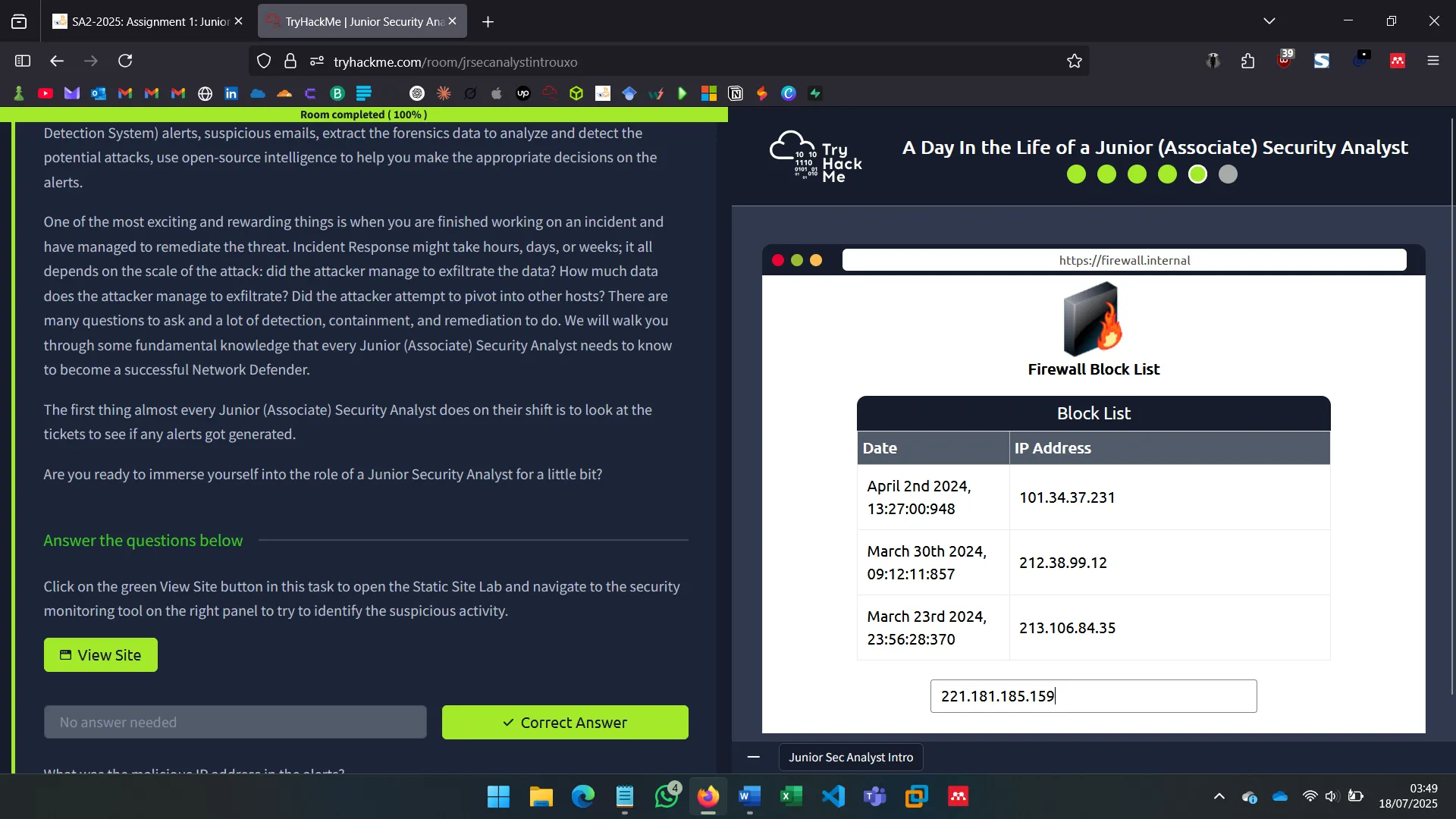Open the tab list dropdown arrow

(1269, 20)
